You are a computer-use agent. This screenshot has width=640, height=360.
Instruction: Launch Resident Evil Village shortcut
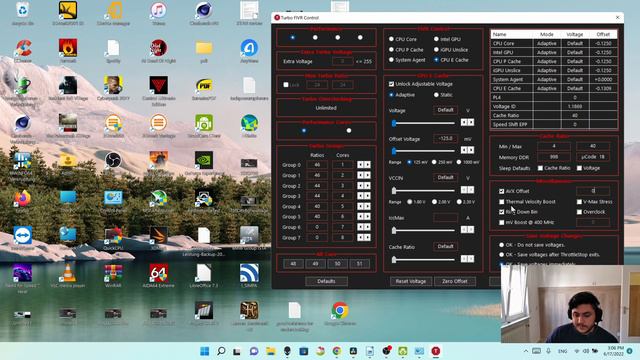coord(68,85)
